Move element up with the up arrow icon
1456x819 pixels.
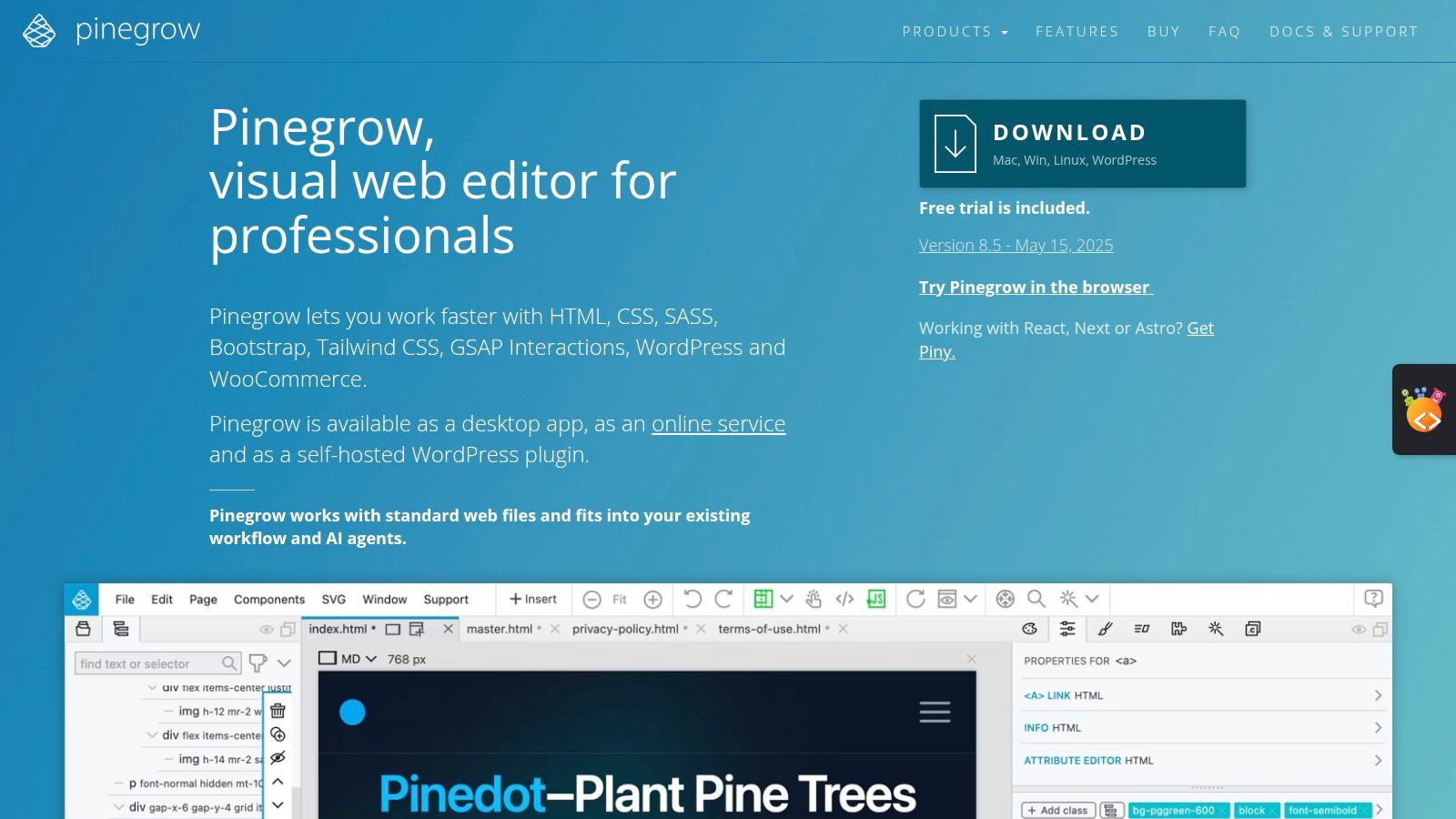point(278,782)
